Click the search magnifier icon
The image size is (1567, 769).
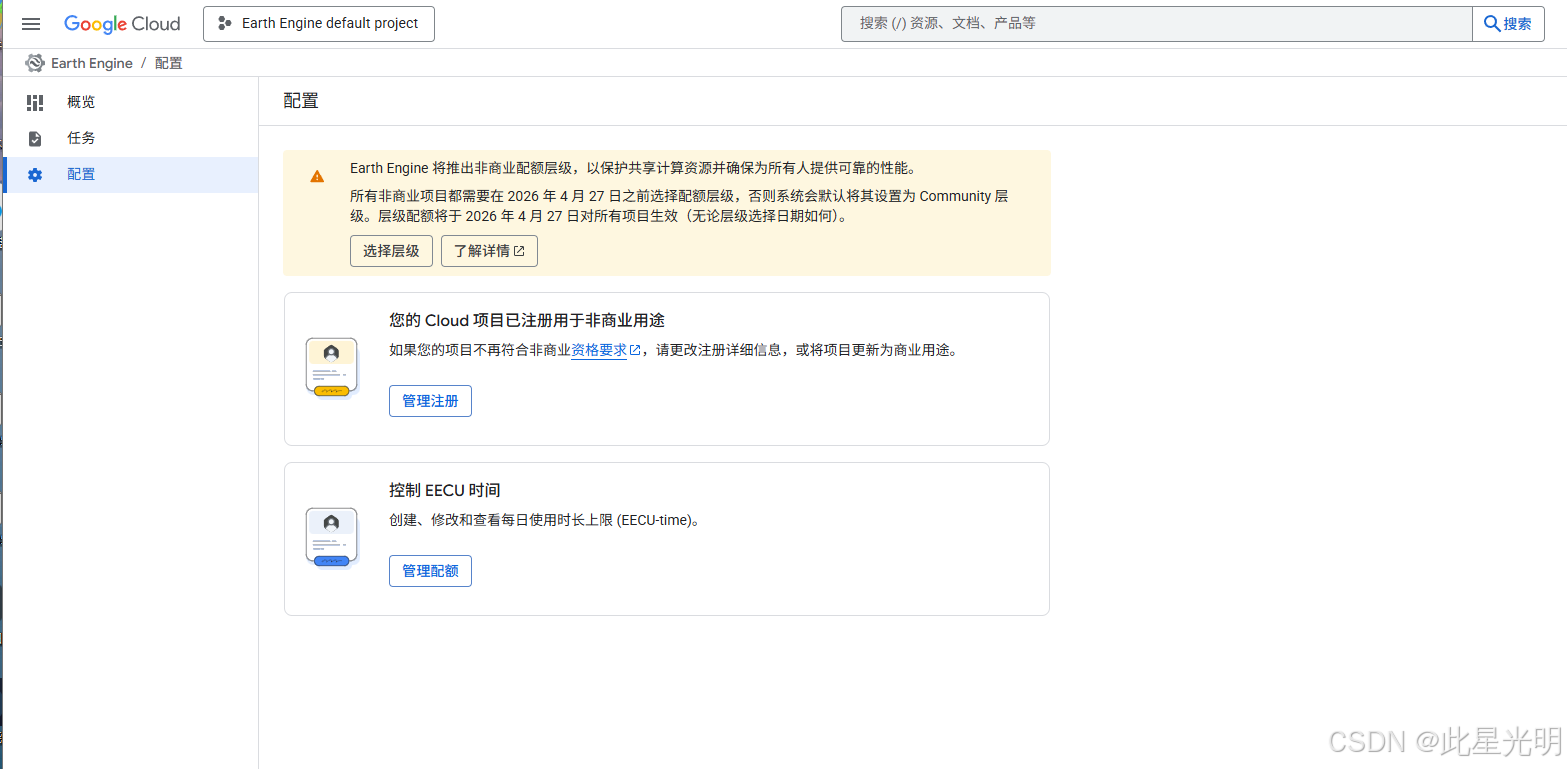point(1494,22)
